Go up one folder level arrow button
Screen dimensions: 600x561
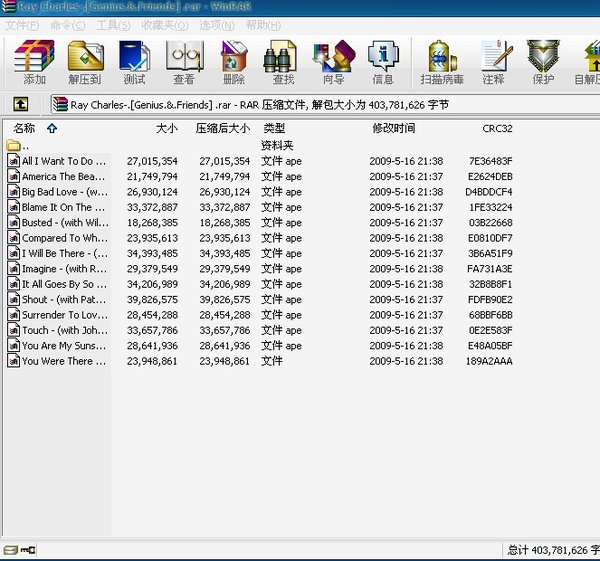(x=20, y=104)
